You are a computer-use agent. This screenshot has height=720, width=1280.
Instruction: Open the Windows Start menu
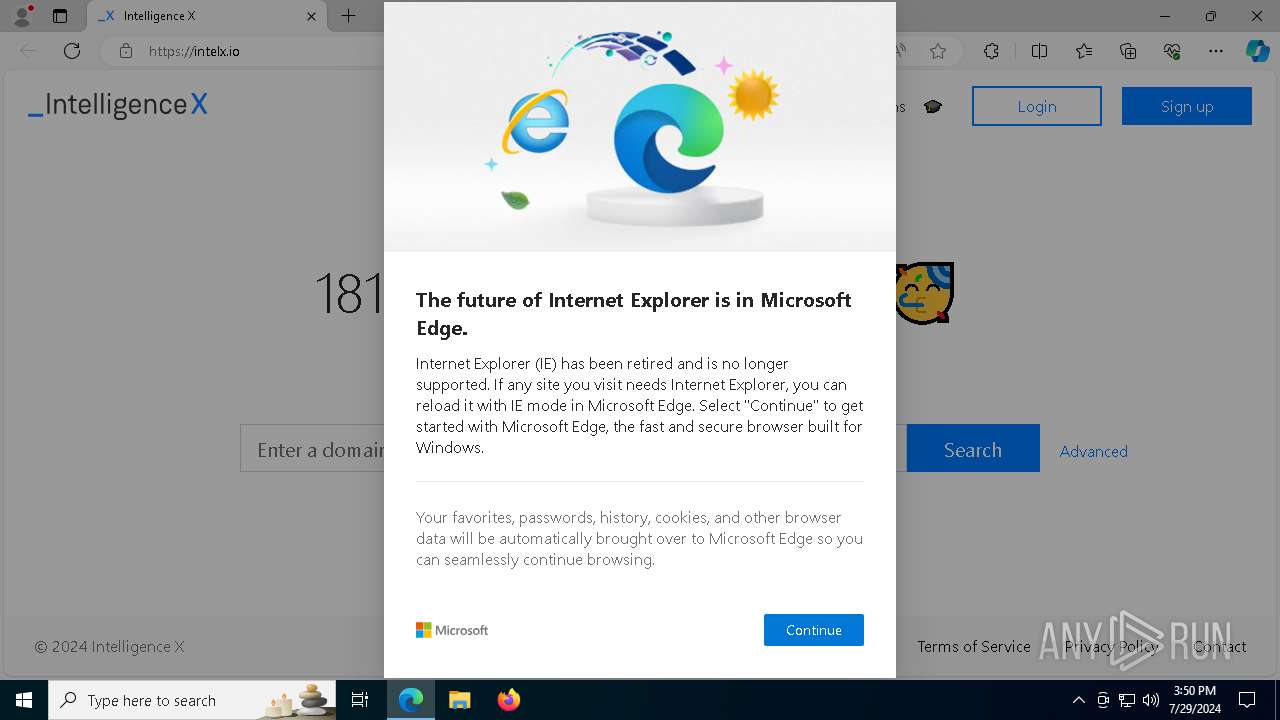click(x=24, y=700)
